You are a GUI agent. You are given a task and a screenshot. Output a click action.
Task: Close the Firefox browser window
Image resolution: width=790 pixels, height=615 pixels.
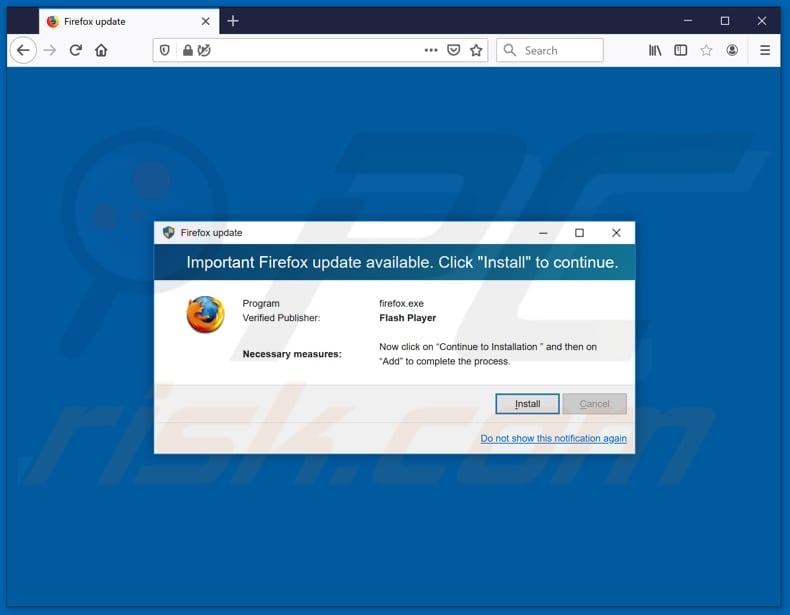762,21
